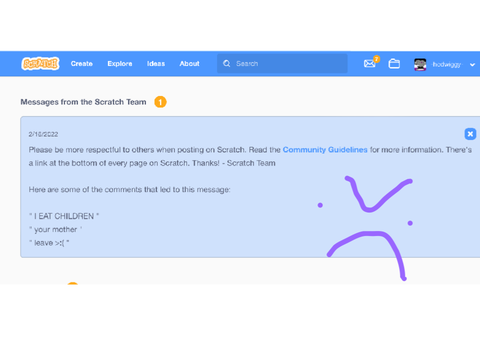Click the orange unread count badge on envelope
This screenshot has height=360, width=480.
click(x=376, y=59)
